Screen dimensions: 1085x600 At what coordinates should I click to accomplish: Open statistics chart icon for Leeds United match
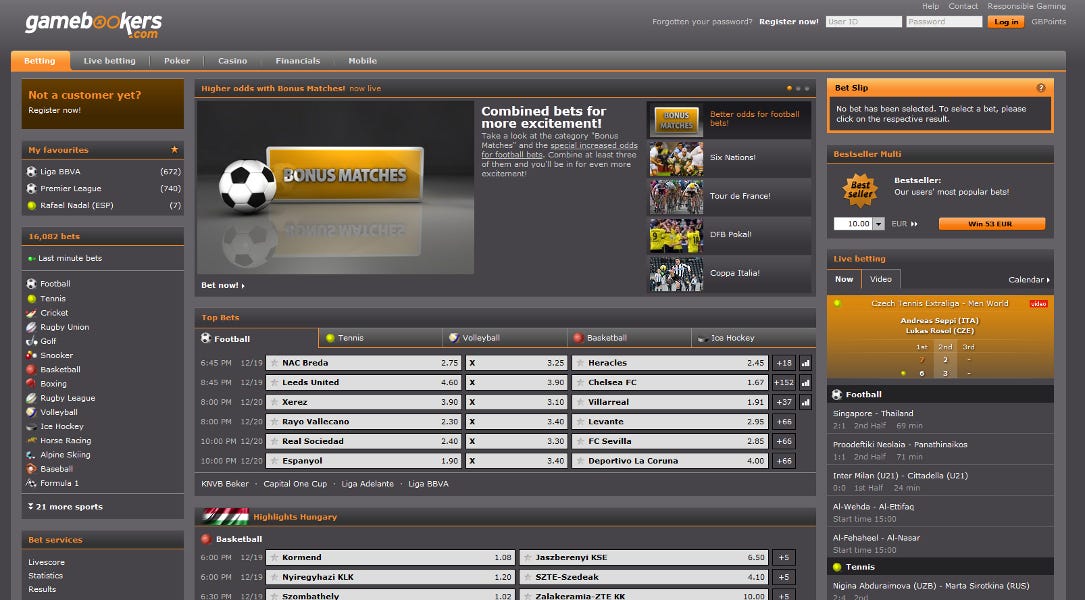pos(805,382)
